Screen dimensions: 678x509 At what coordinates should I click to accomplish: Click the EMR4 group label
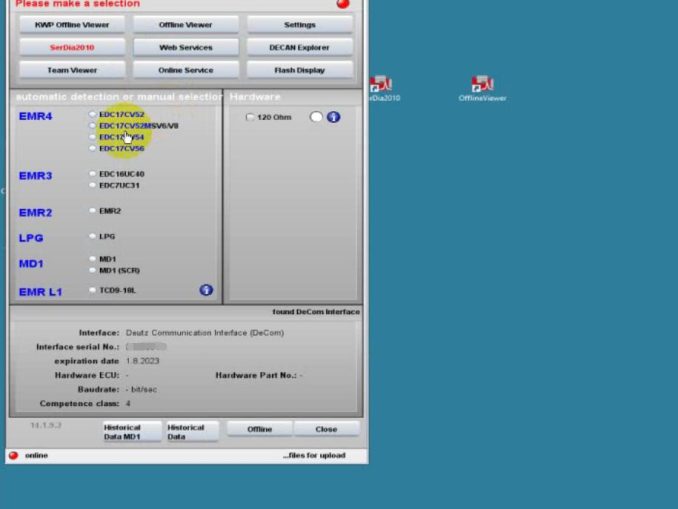click(35, 116)
